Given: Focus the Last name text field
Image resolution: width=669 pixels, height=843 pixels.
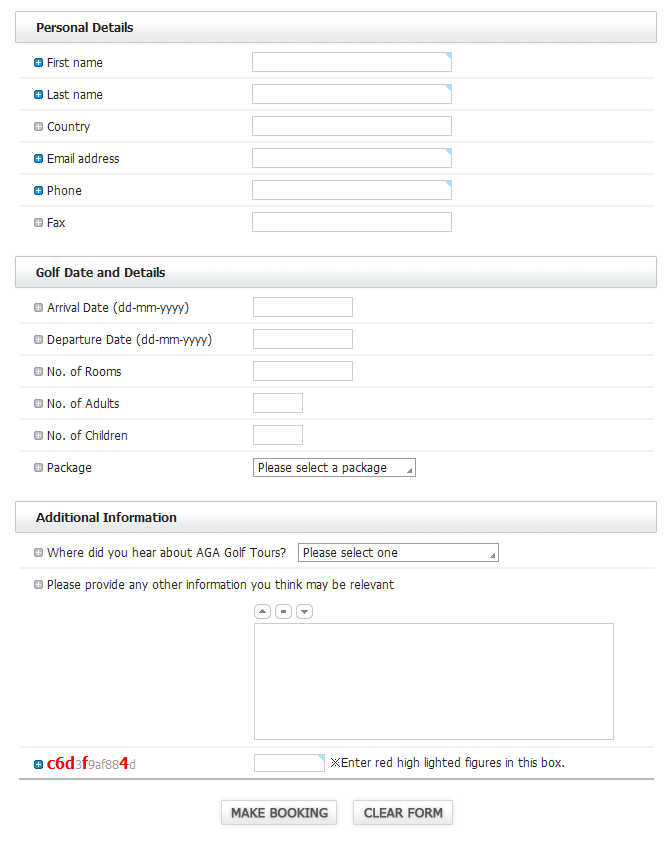Looking at the screenshot, I should tap(351, 95).
